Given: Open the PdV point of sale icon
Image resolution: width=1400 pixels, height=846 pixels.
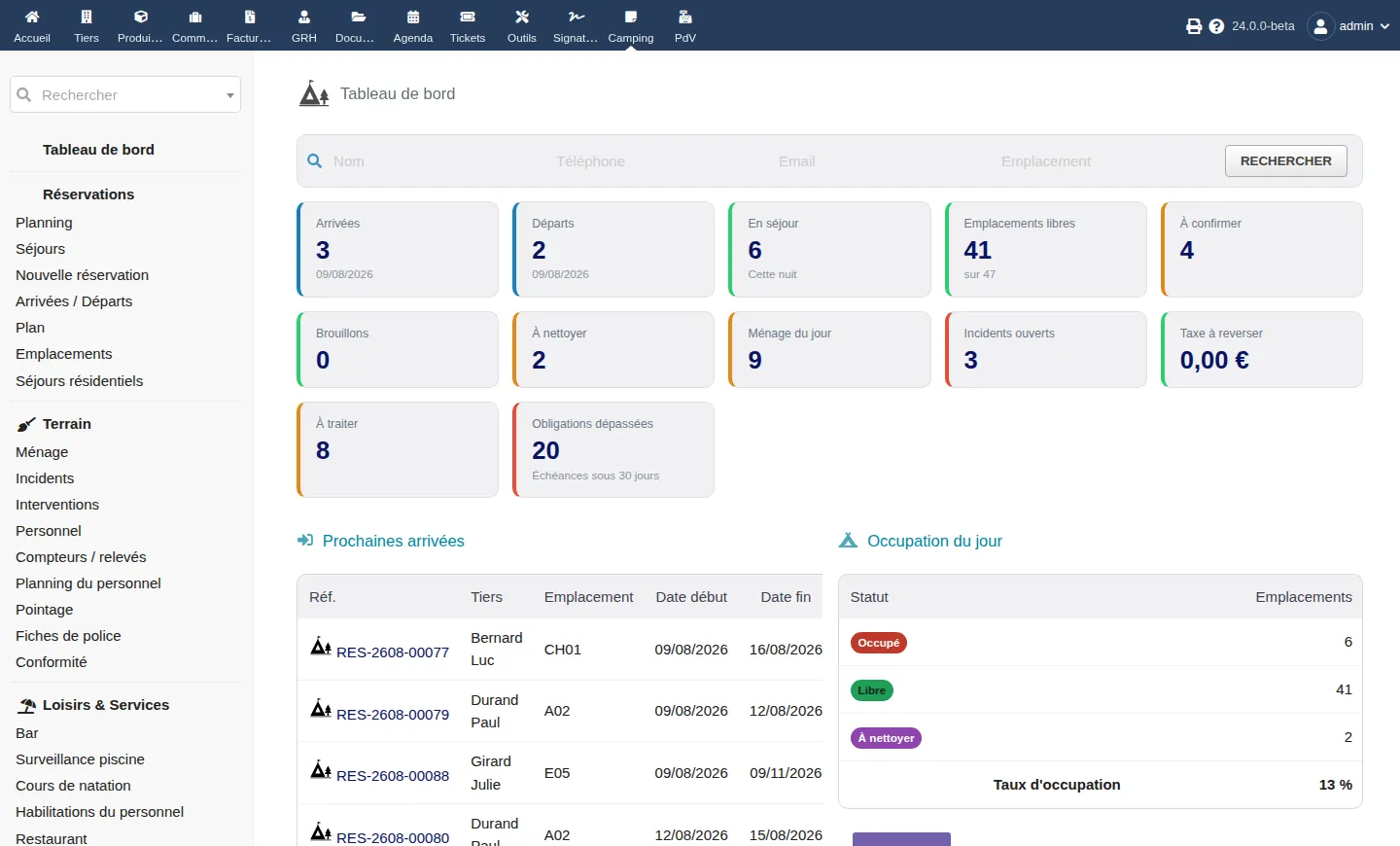Looking at the screenshot, I should point(685,17).
